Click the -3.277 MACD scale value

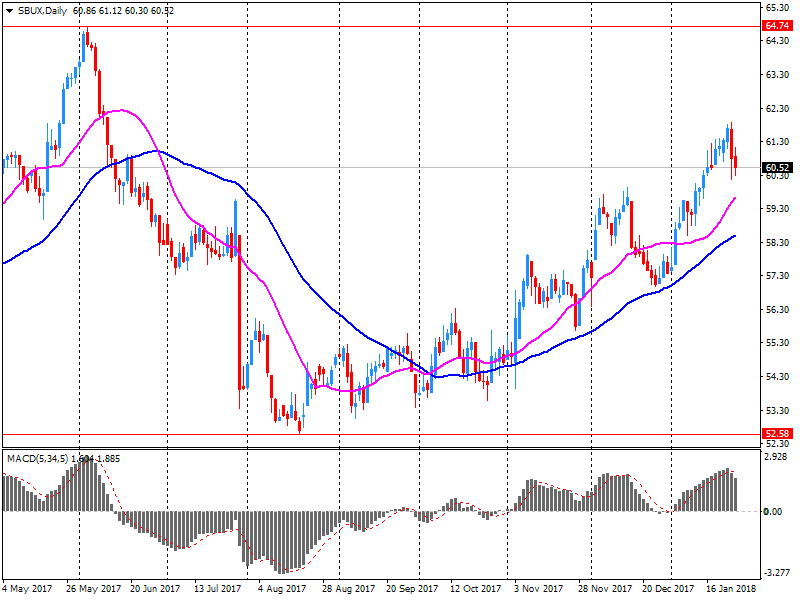click(777, 572)
